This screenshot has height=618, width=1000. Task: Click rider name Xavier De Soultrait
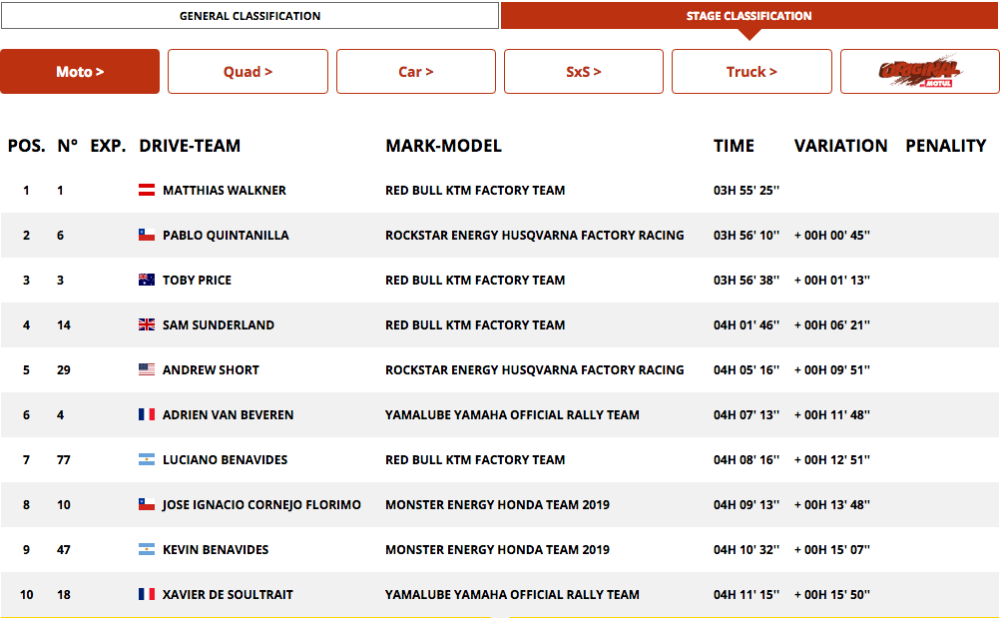[x=228, y=595]
